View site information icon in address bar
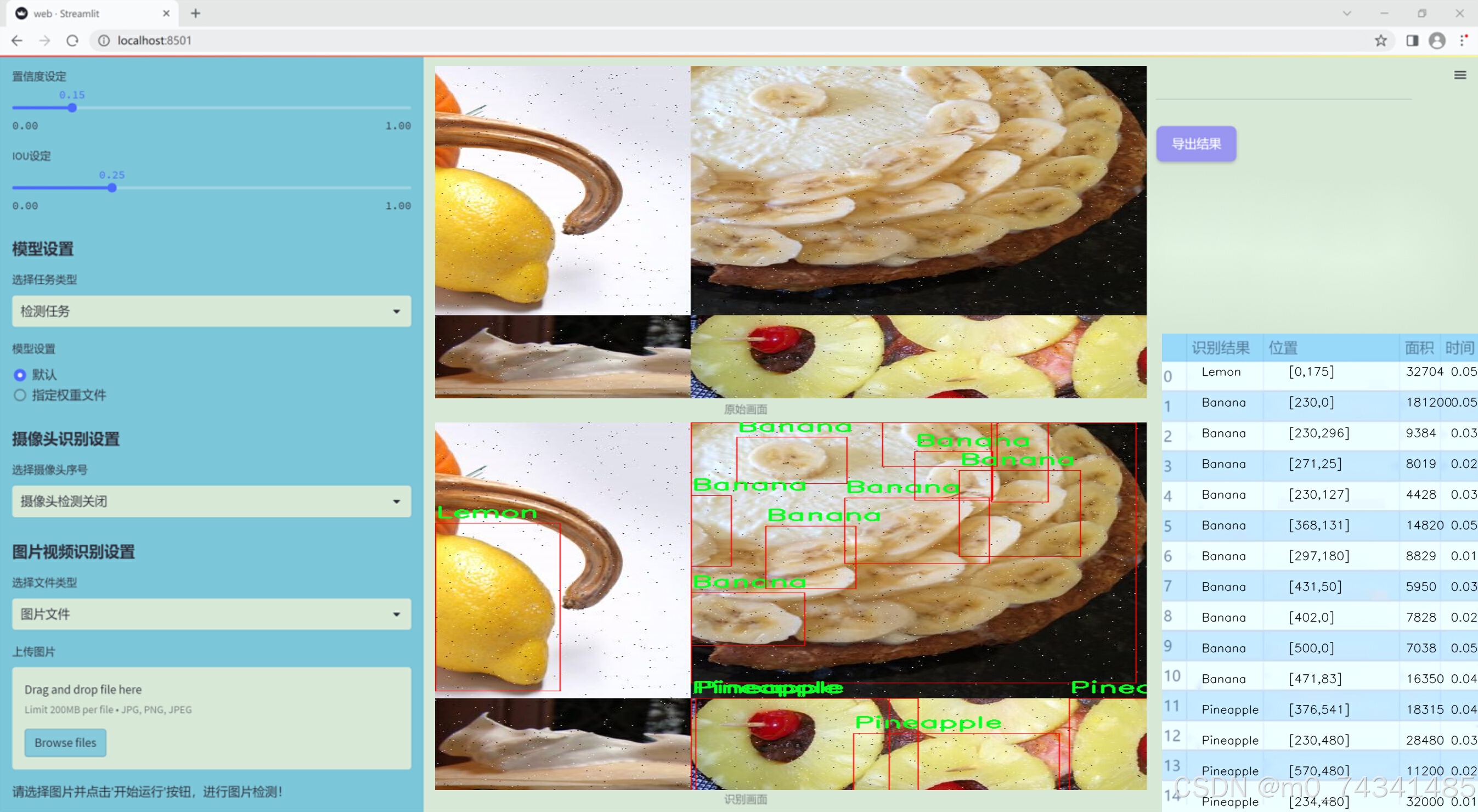Screen dimensions: 1478x812 point(104,41)
